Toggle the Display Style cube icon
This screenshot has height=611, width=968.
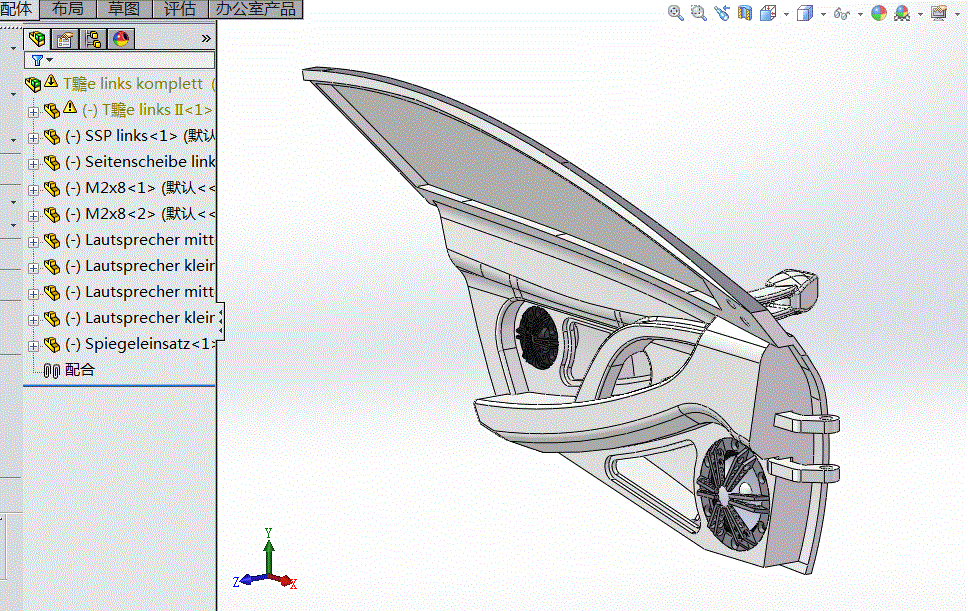[803, 12]
